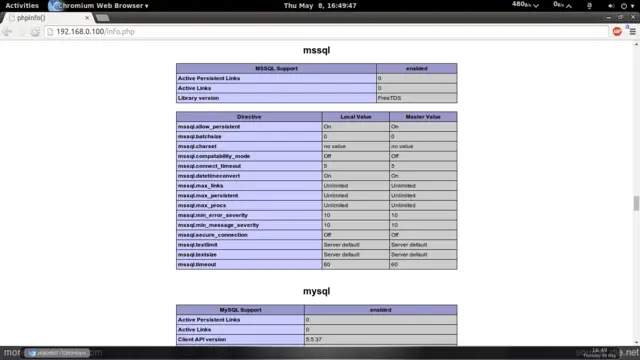Image resolution: width=640 pixels, height=360 pixels.
Task: Click the download speed indicator 480
Action: (525, 5)
